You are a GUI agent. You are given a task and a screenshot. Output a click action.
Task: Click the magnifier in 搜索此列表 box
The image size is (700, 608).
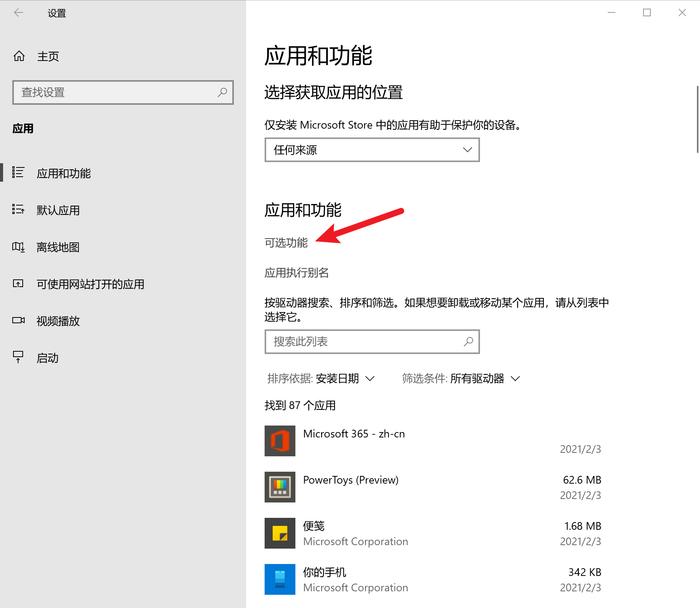click(468, 341)
